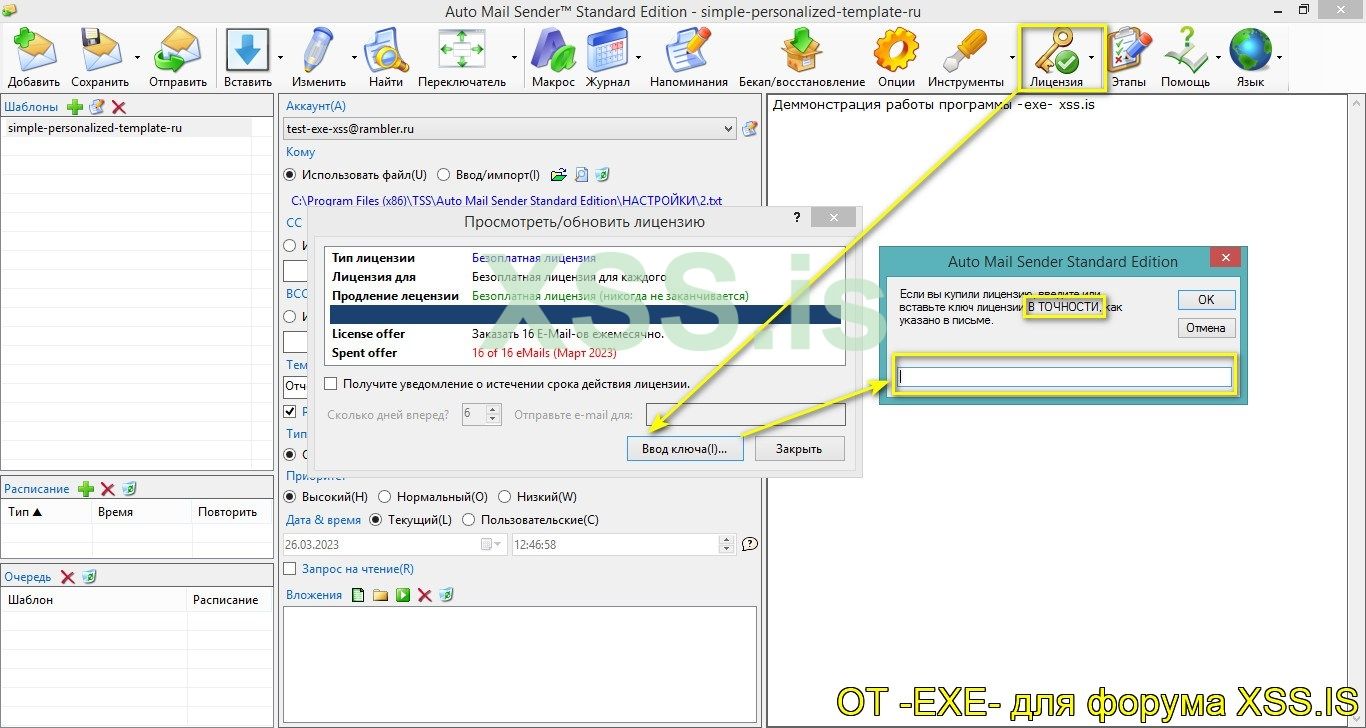Click the Ввод ключа(I)... button
The width and height of the screenshot is (1366, 728).
coord(685,449)
